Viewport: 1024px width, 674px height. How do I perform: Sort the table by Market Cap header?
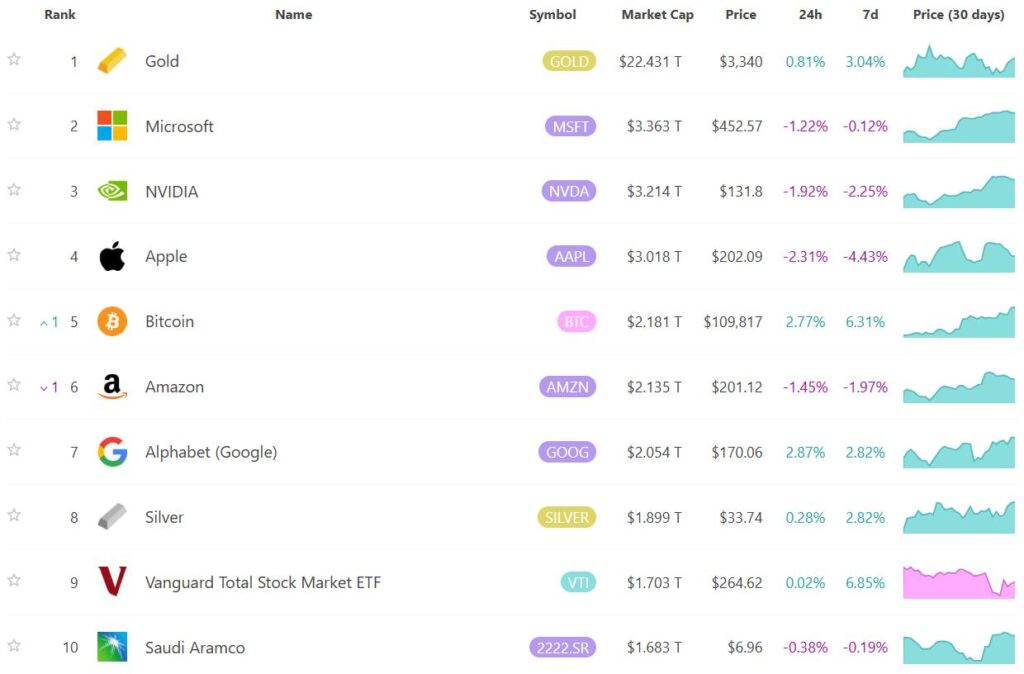click(x=657, y=15)
